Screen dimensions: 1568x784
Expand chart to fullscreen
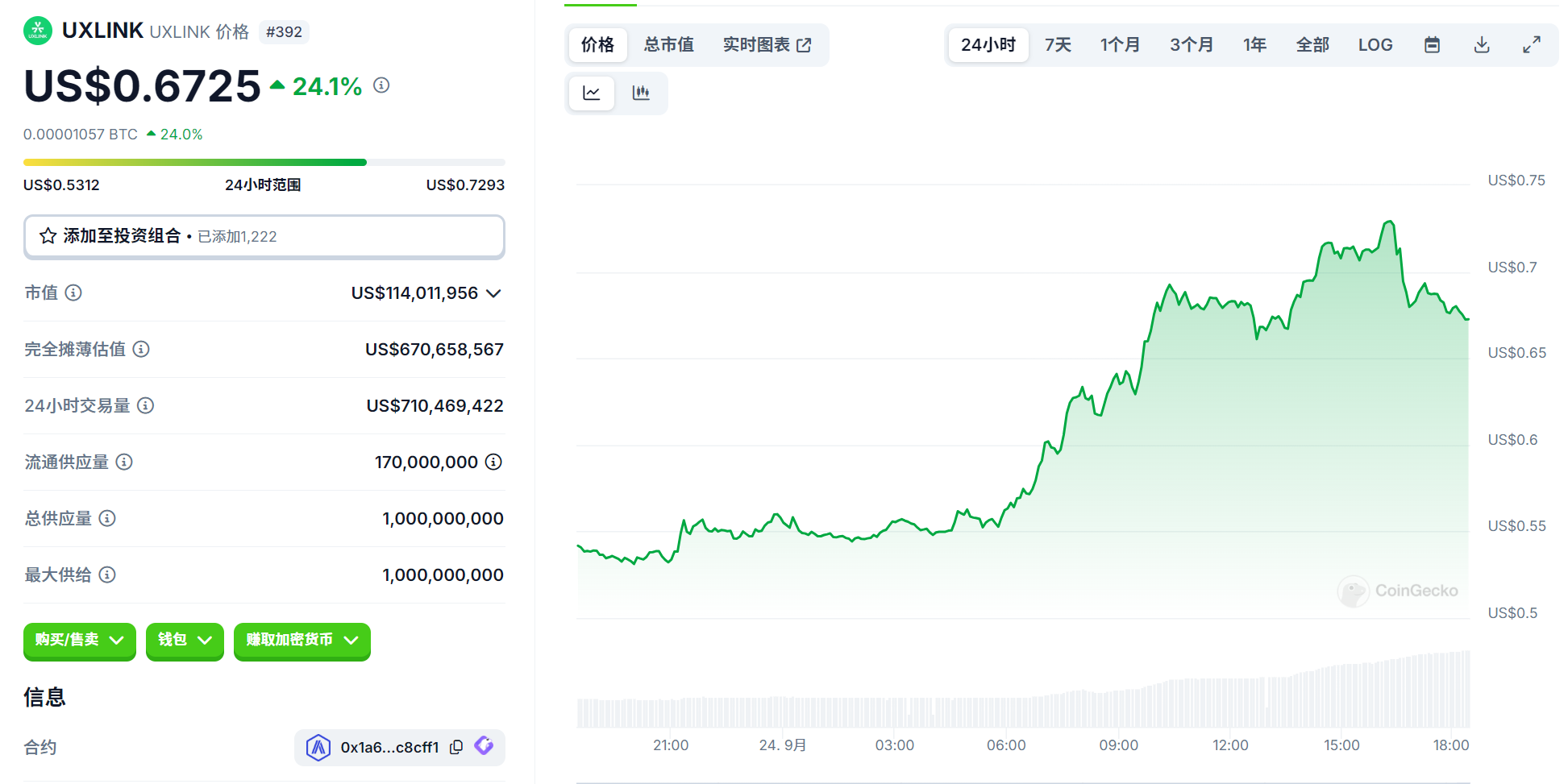(1532, 45)
